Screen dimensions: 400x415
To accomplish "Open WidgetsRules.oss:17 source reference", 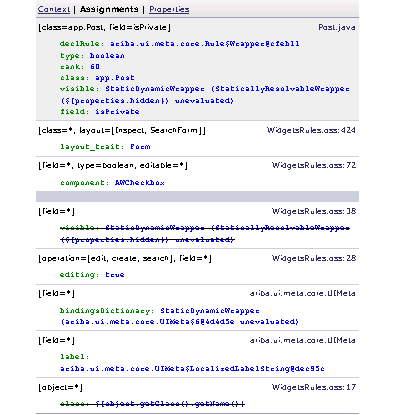I will pyautogui.click(x=314, y=387).
